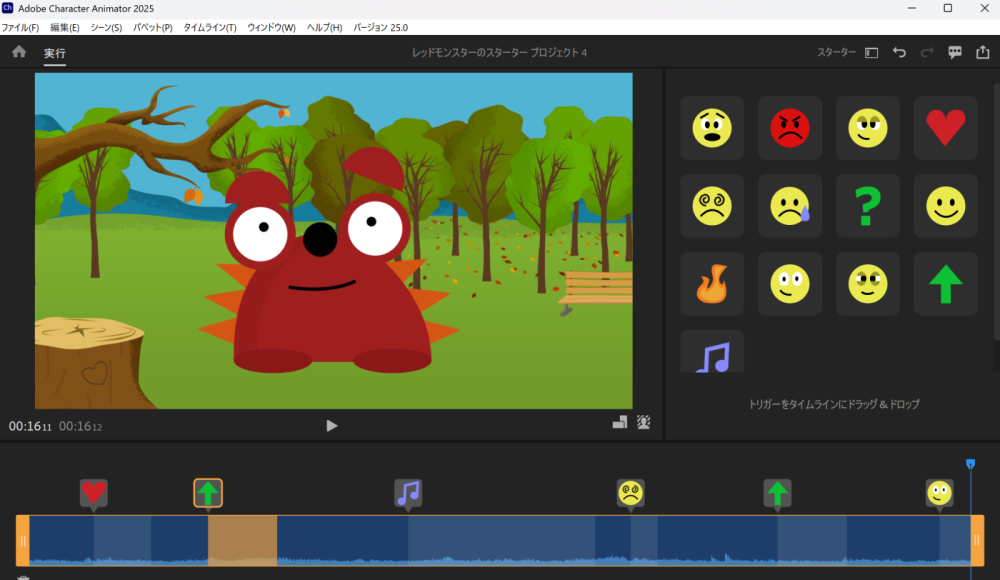1000x580 pixels.
Task: Toggle the person silhouette icon below the scene
Action: tap(643, 422)
